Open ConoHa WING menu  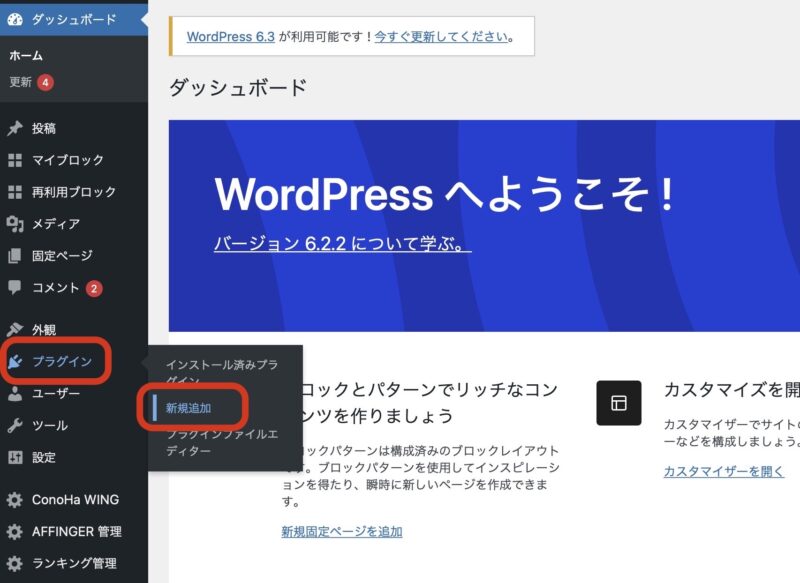74,499
